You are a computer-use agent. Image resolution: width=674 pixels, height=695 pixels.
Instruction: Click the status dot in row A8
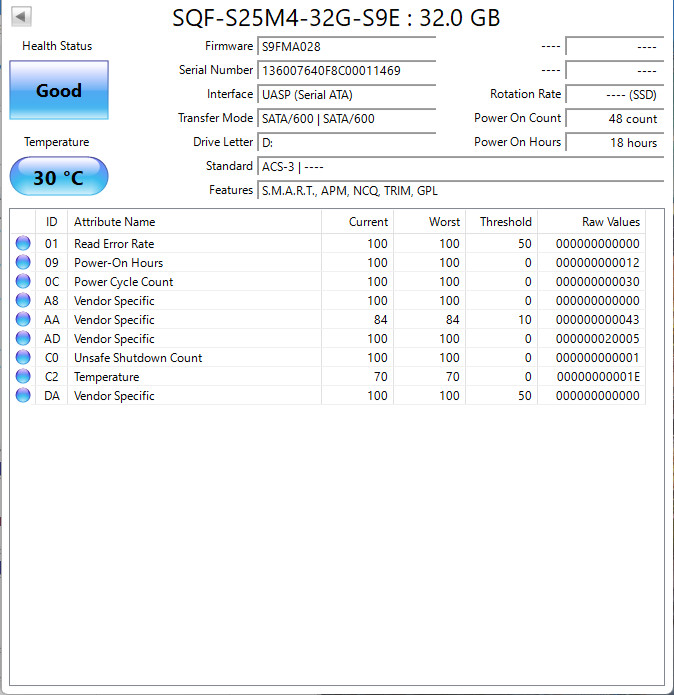[23, 301]
